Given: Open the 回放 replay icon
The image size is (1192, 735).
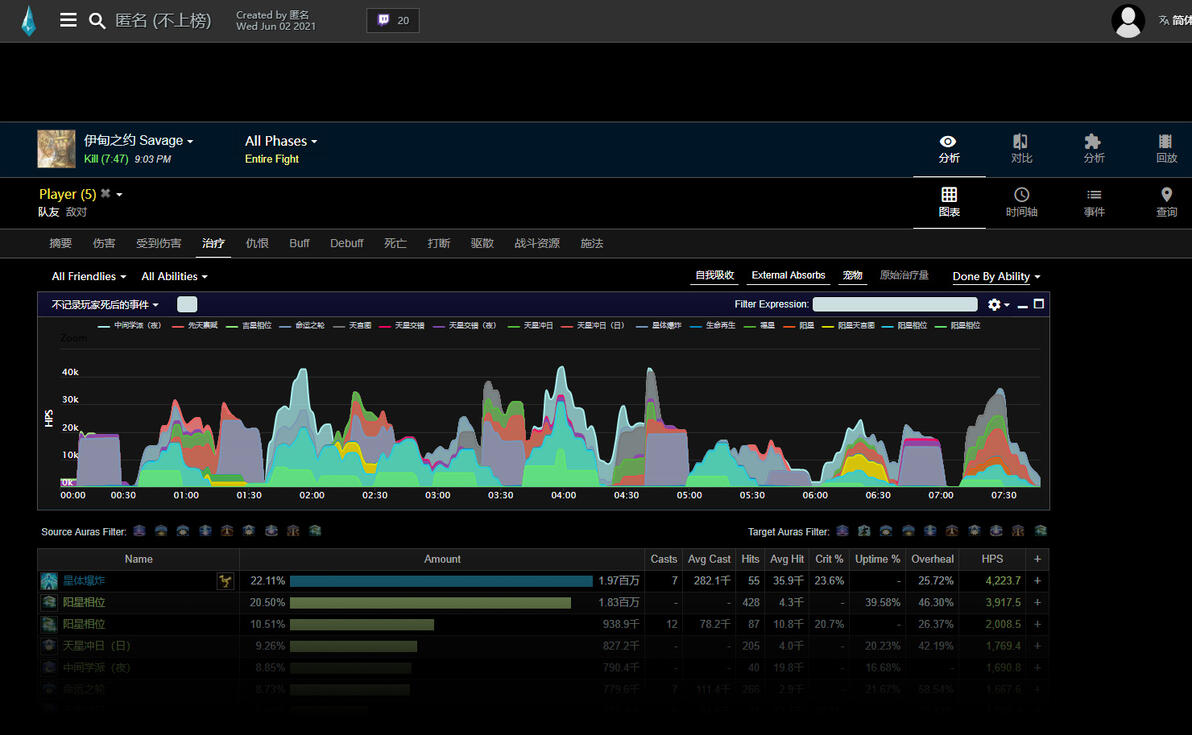Looking at the screenshot, I should pyautogui.click(x=1165, y=149).
